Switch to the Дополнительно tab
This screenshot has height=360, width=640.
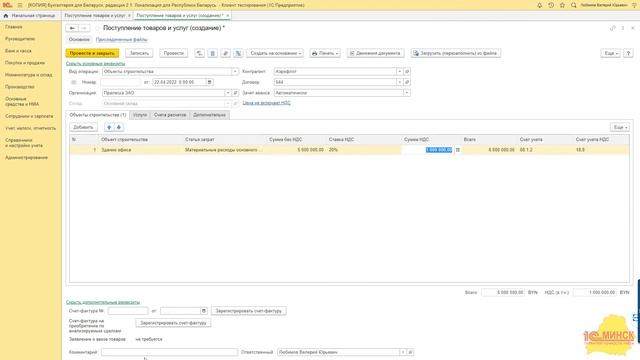[209, 115]
